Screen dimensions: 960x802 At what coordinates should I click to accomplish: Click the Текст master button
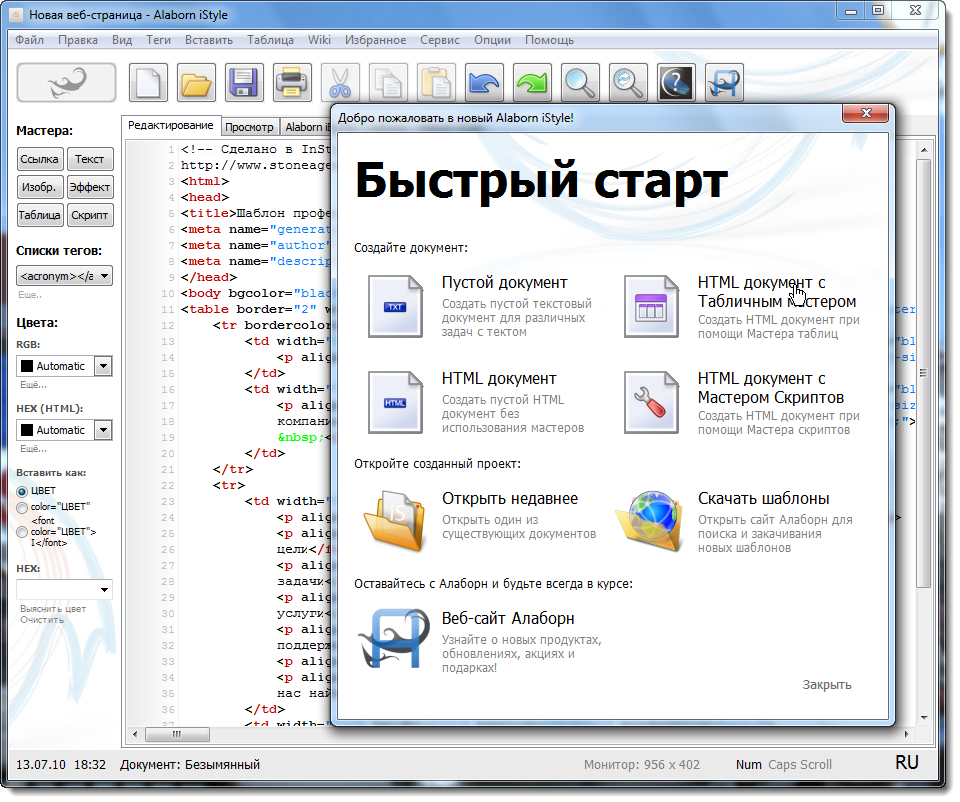click(x=89, y=159)
